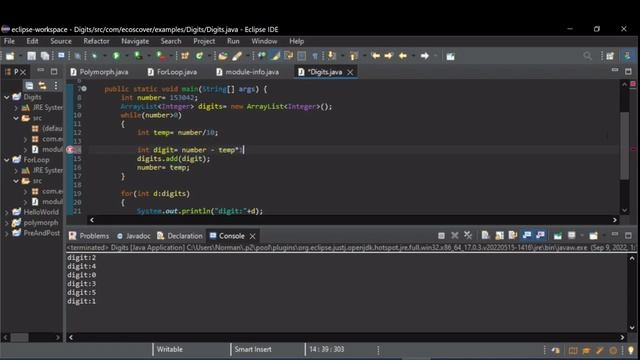The width and height of the screenshot is (640, 360).
Task: Click the Run External Tools icon
Action: pyautogui.click(x=161, y=56)
